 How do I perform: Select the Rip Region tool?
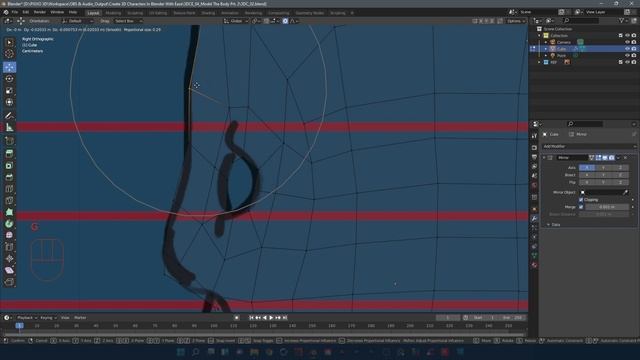click(9, 282)
